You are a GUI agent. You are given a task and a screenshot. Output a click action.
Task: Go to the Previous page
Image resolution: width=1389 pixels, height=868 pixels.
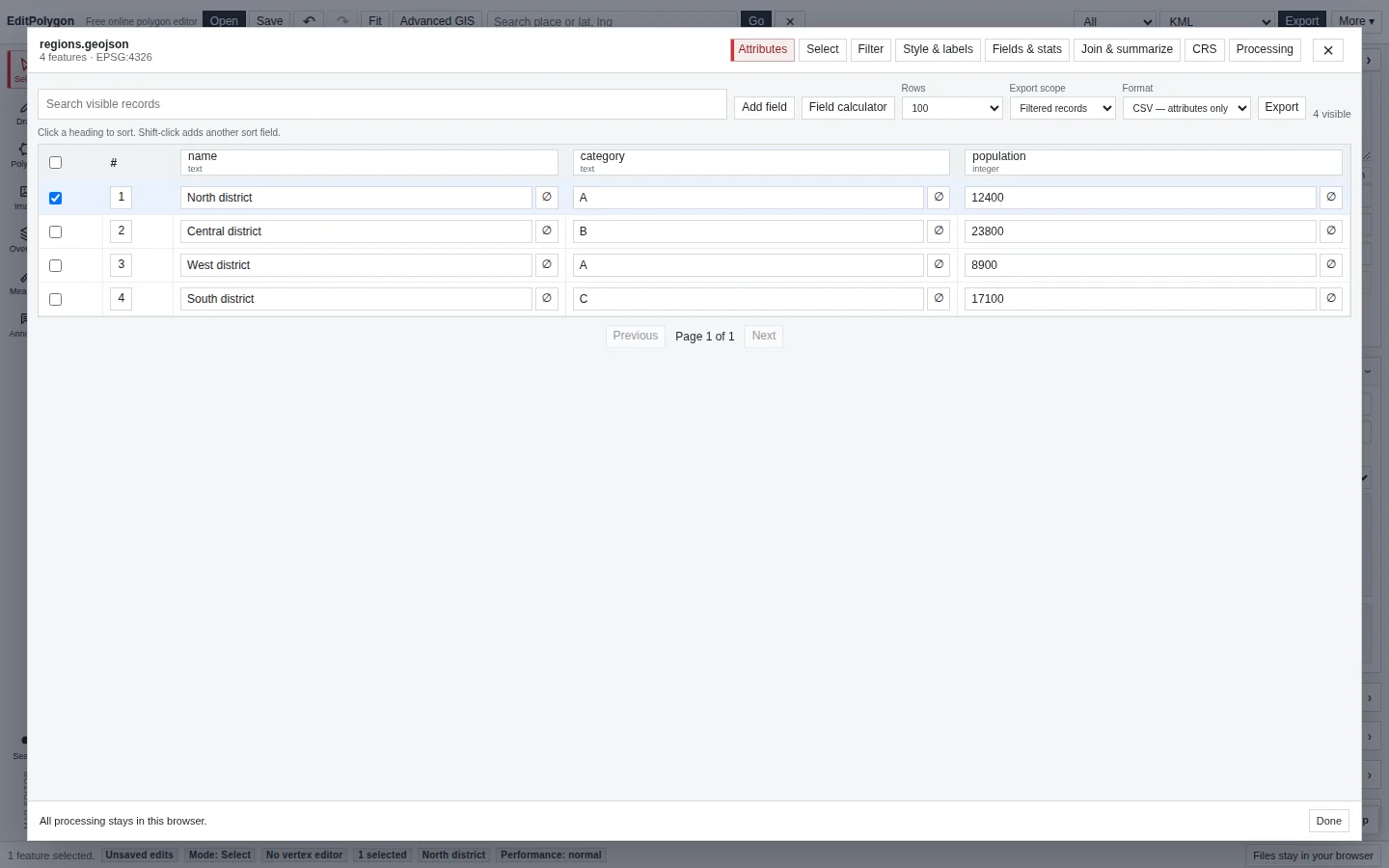[636, 337]
